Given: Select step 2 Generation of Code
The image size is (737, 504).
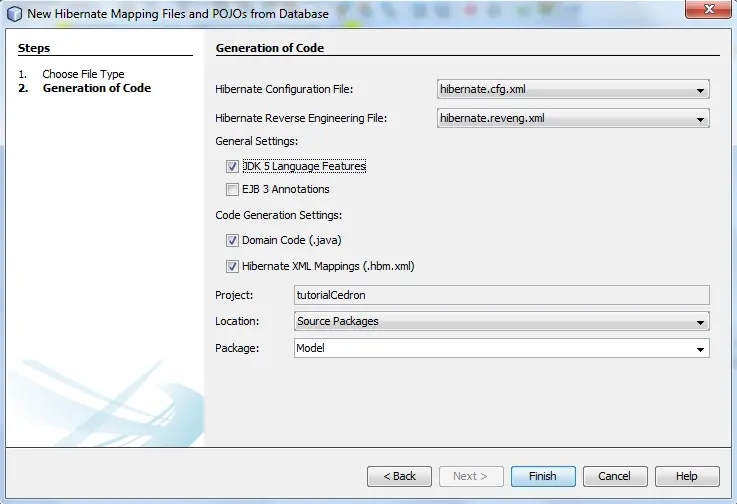Looking at the screenshot, I should click(96, 88).
